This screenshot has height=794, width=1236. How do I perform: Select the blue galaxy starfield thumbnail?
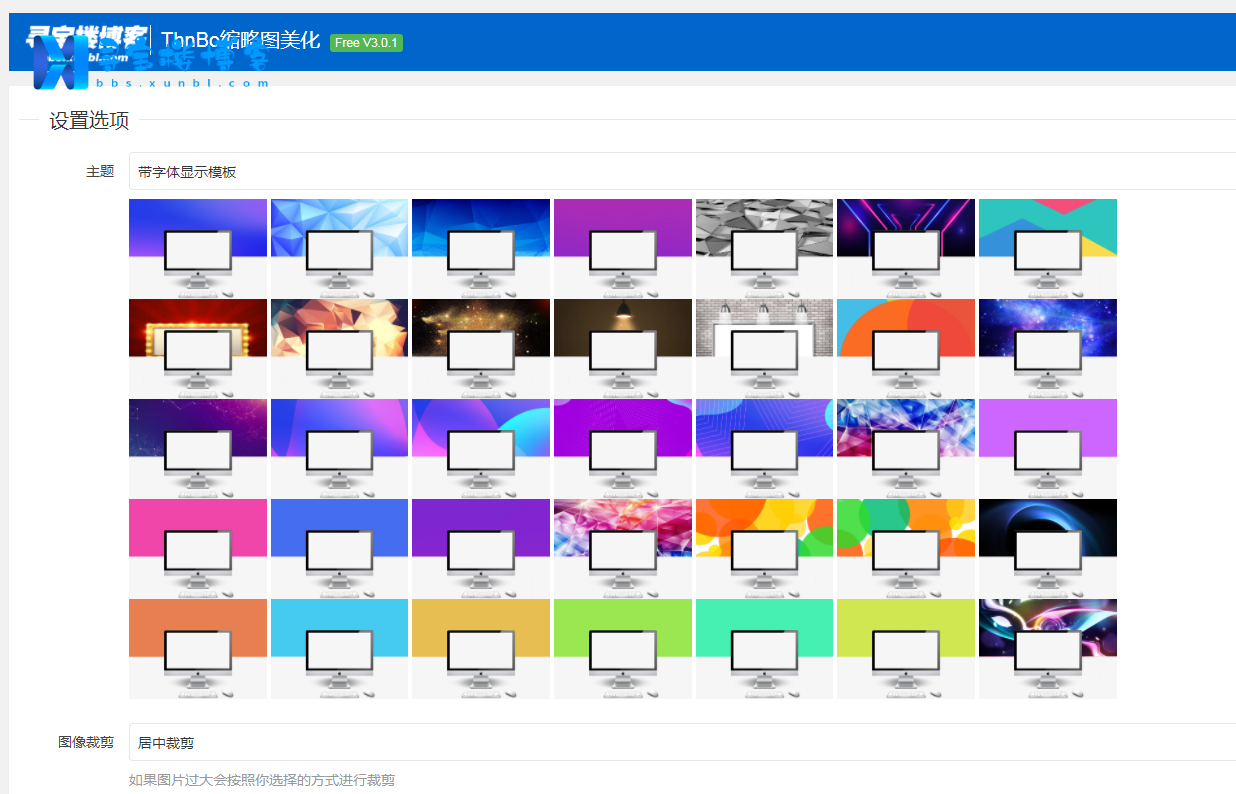pos(1047,348)
